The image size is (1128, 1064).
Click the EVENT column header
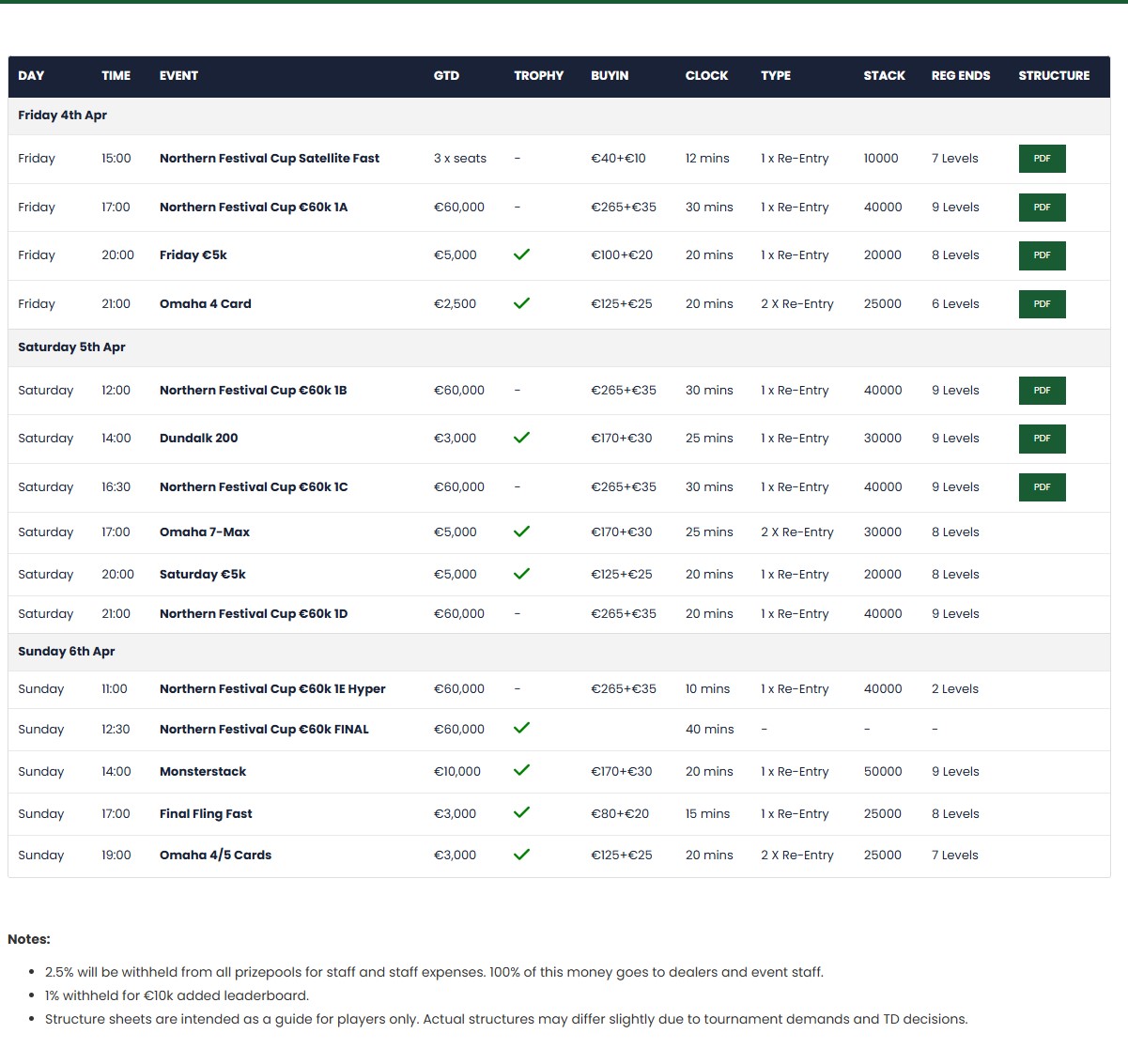[x=178, y=76]
